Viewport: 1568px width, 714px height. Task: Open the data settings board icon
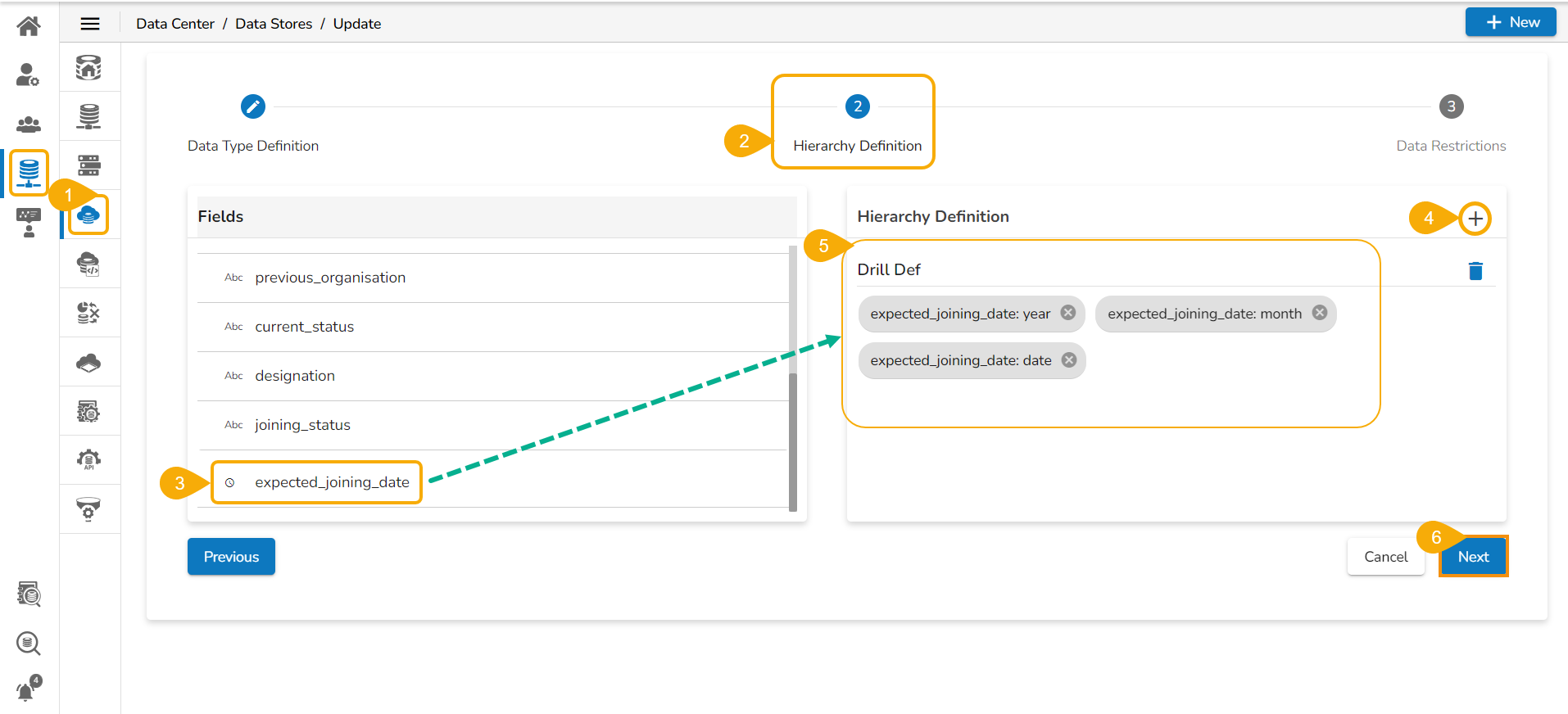pos(88,411)
